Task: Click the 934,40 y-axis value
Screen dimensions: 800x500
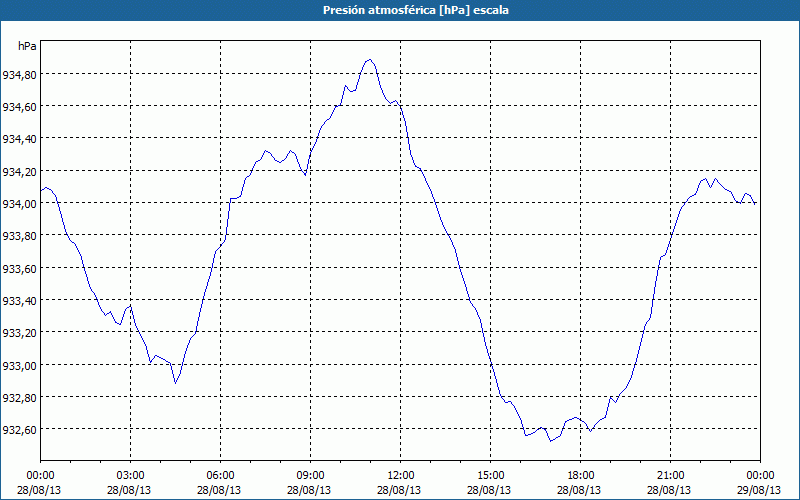Action: [x=19, y=140]
